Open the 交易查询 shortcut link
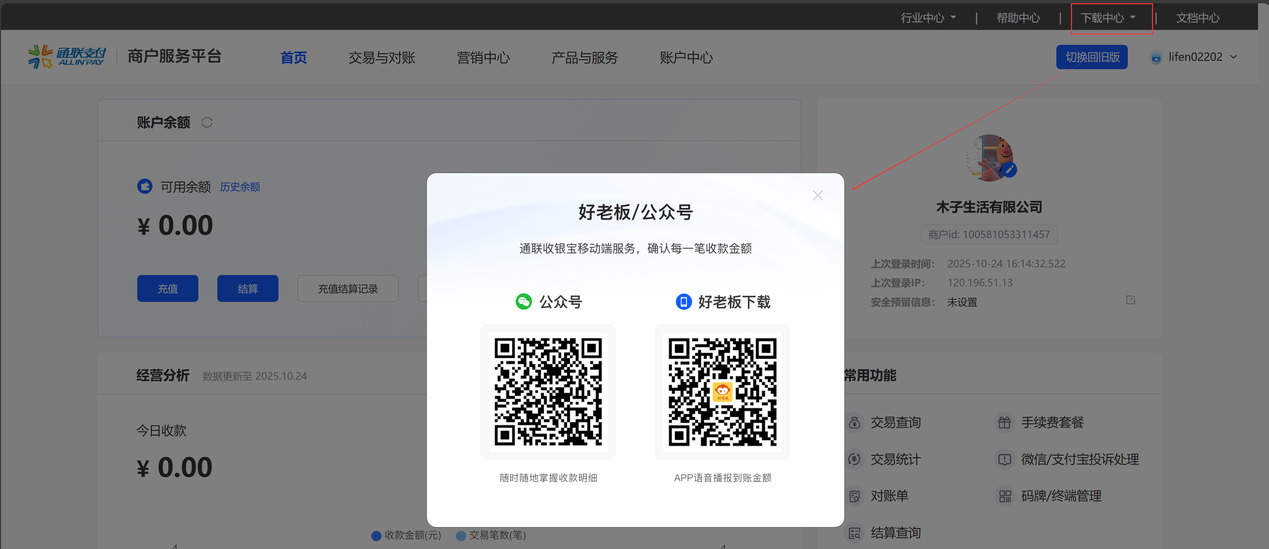The image size is (1269, 549). pos(896,423)
